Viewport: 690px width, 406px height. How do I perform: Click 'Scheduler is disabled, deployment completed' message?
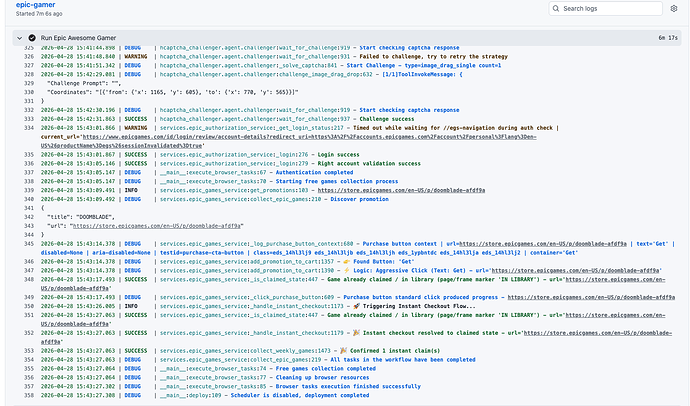pyautogui.click(x=300, y=395)
